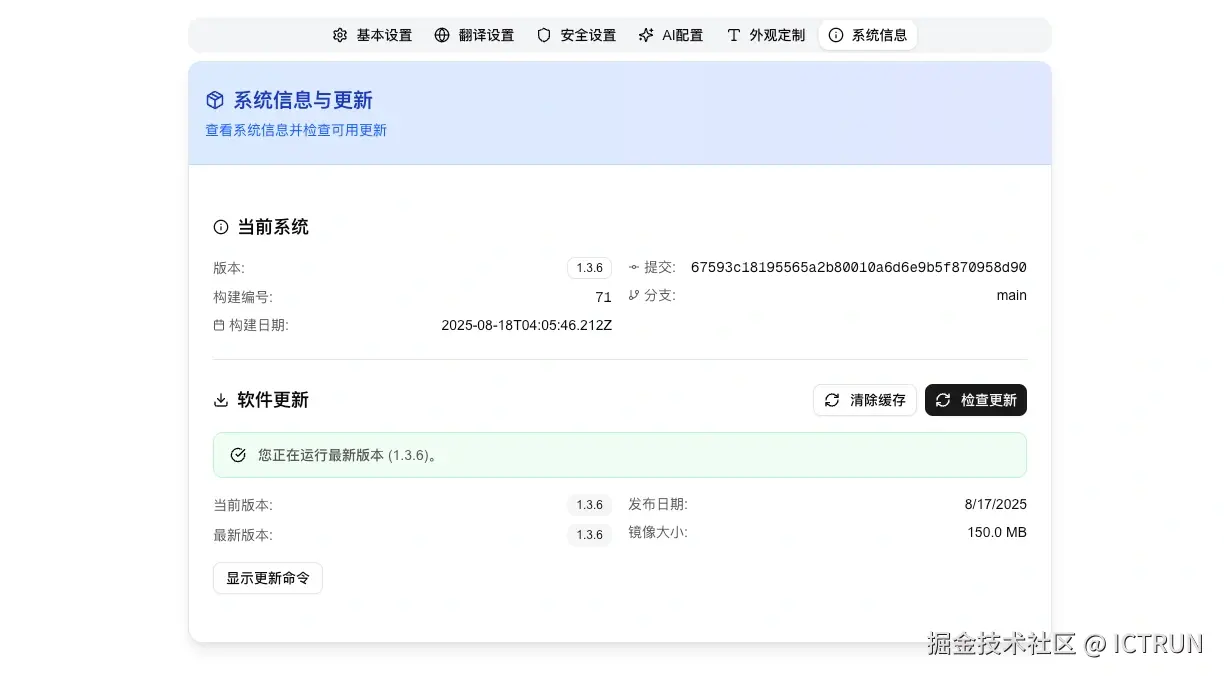Click the commit icon before 提交
The width and height of the screenshot is (1224, 678).
click(634, 267)
